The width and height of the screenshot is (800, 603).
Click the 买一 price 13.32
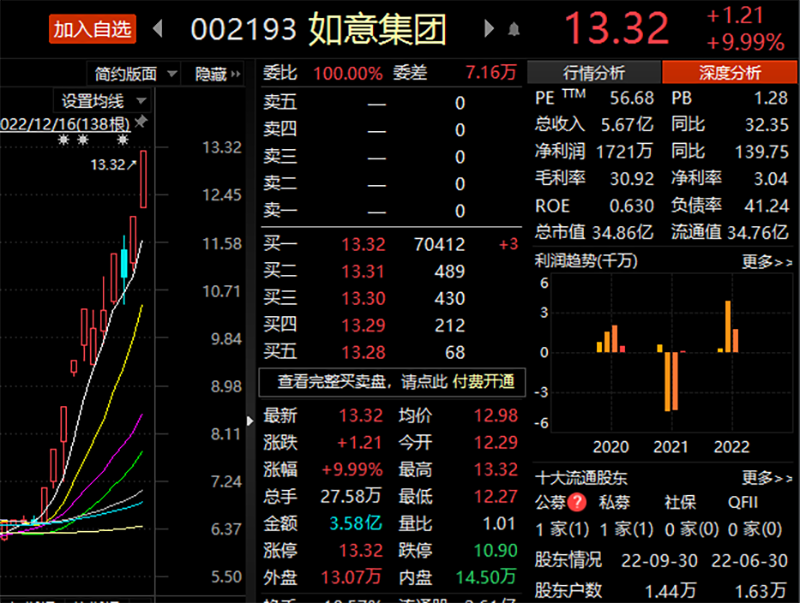pyautogui.click(x=363, y=244)
